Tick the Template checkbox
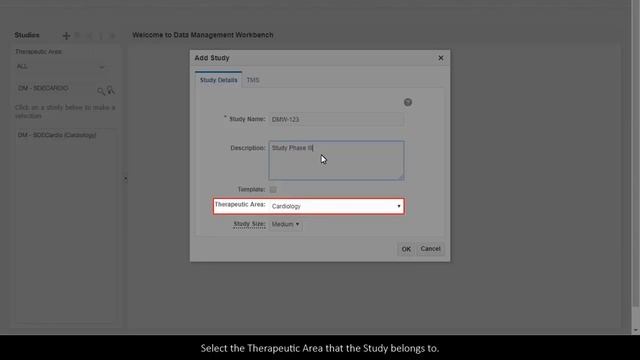The image size is (640, 360). [x=273, y=189]
